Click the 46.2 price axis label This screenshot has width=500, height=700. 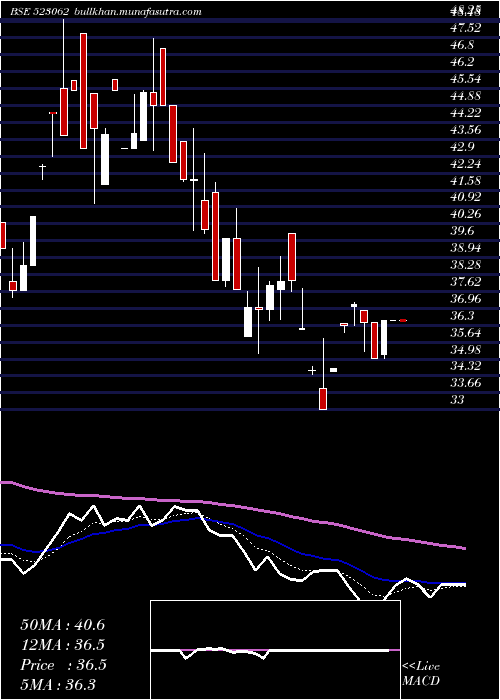click(x=462, y=62)
